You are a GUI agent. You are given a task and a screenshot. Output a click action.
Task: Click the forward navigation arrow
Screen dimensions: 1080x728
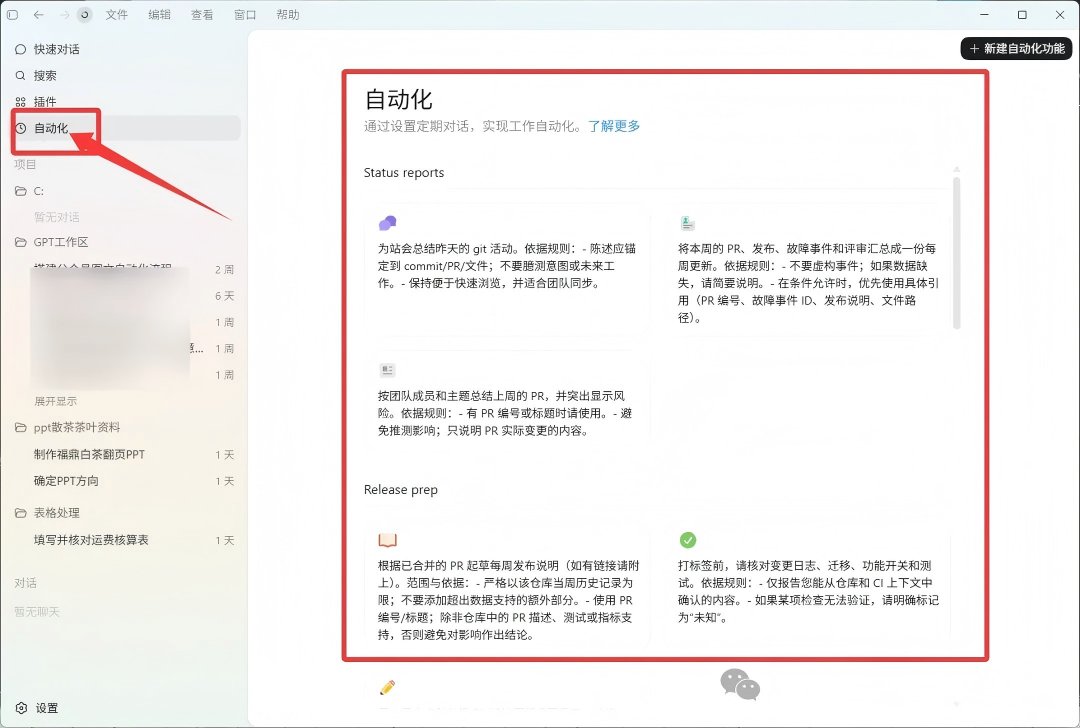[x=64, y=14]
